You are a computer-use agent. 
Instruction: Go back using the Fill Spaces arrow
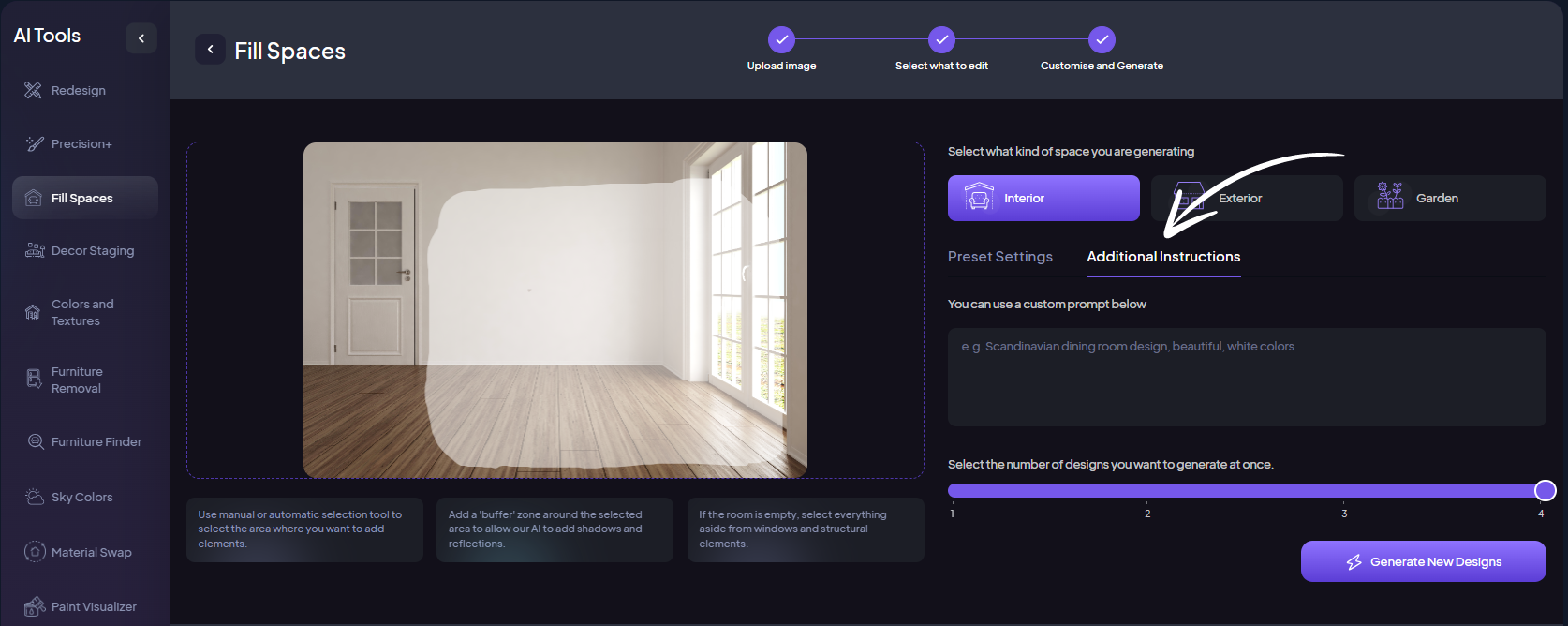pyautogui.click(x=210, y=49)
